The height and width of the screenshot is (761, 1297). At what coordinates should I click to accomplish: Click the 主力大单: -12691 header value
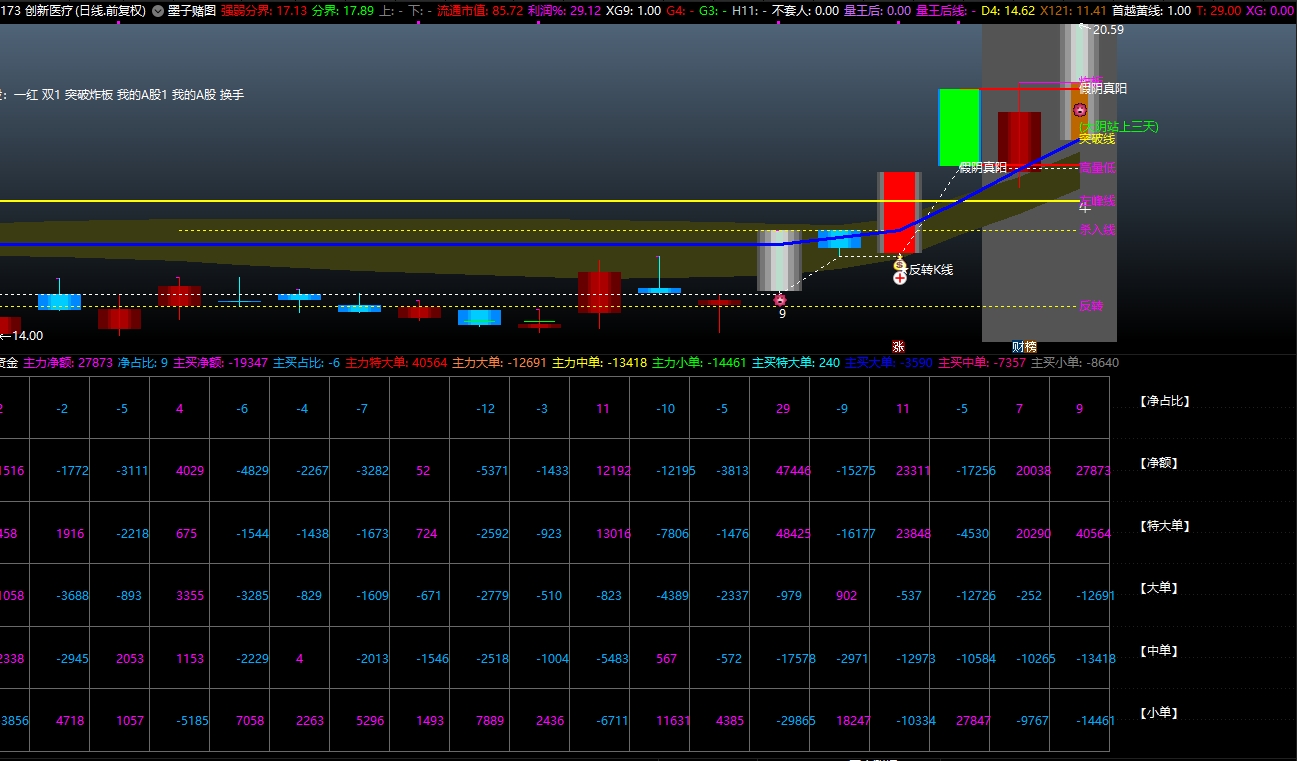point(499,363)
